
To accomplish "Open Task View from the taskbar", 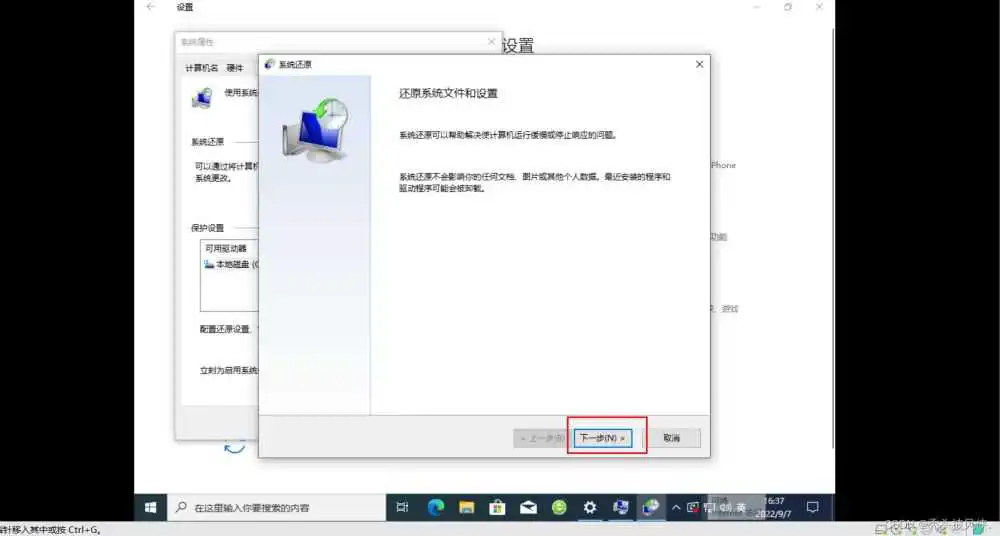I will [402, 507].
